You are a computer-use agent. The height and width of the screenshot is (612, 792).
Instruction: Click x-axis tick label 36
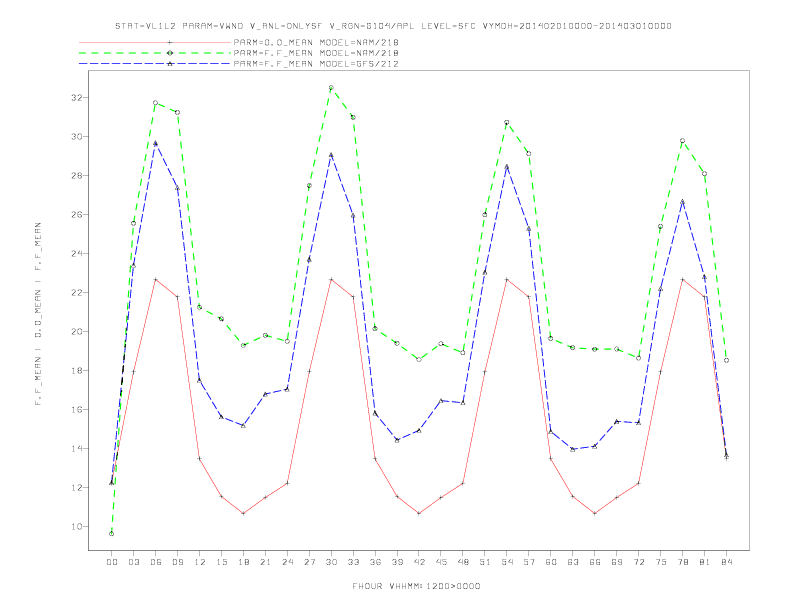(375, 562)
